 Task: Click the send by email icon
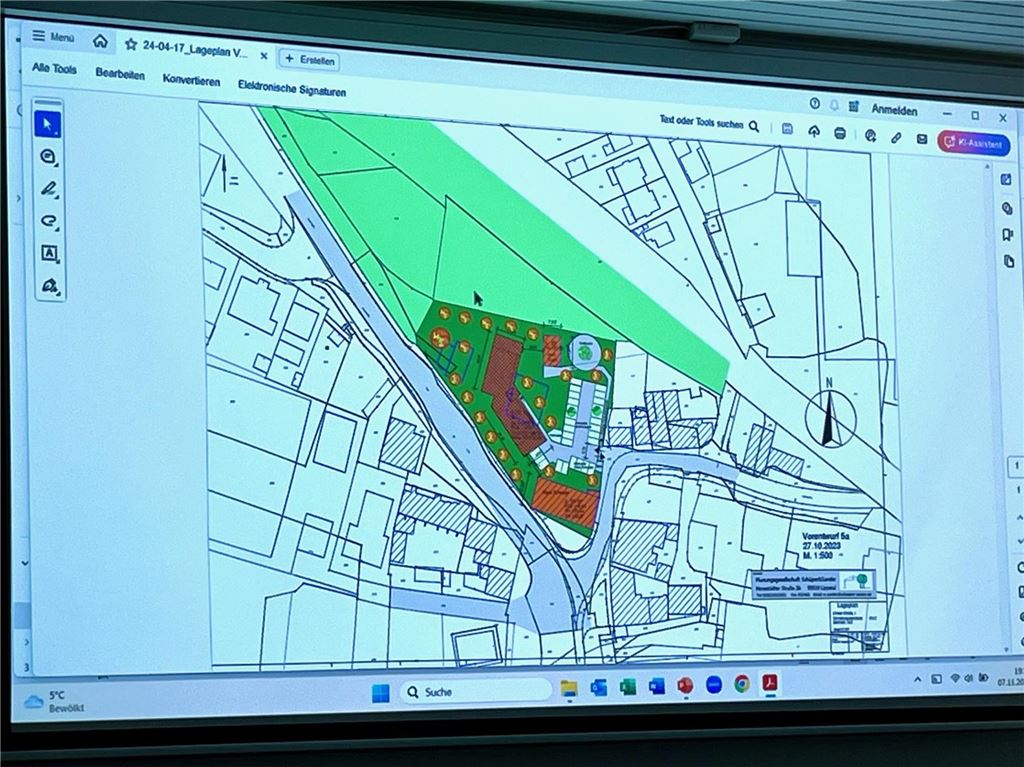[x=922, y=139]
